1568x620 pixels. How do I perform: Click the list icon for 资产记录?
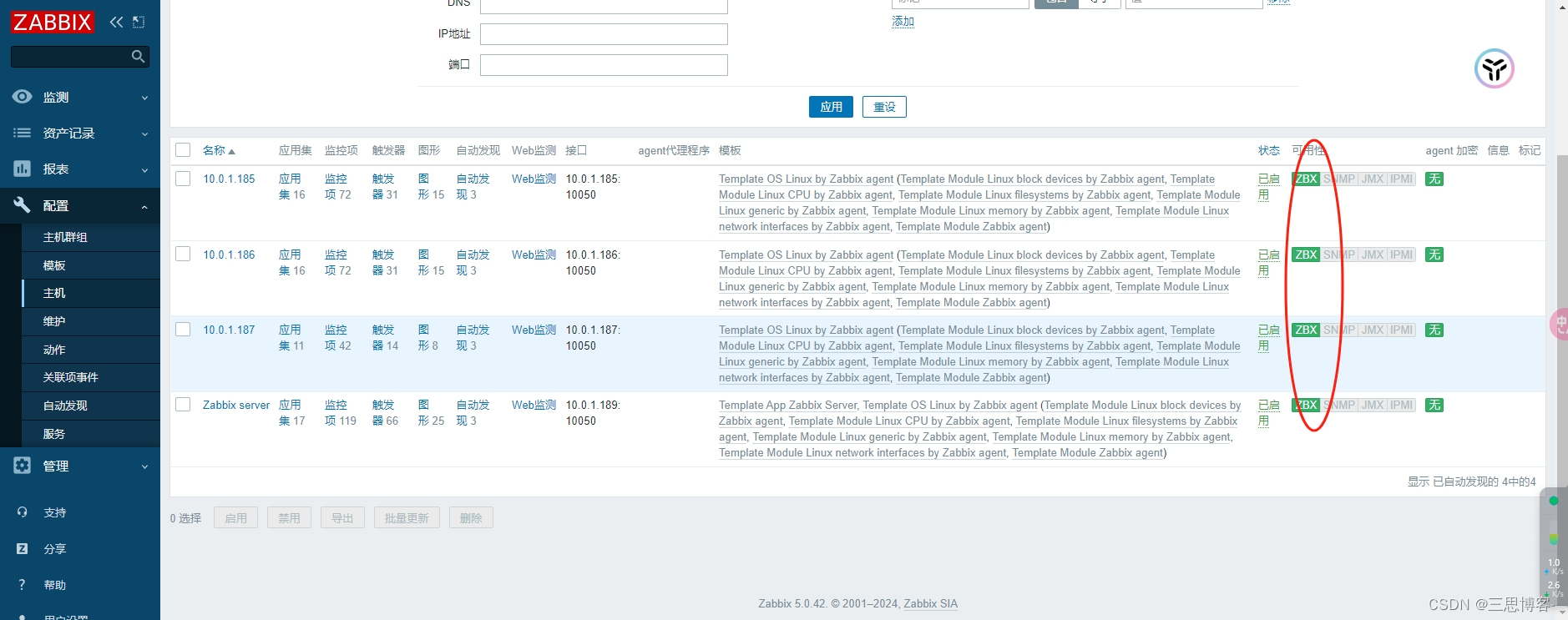[23, 133]
